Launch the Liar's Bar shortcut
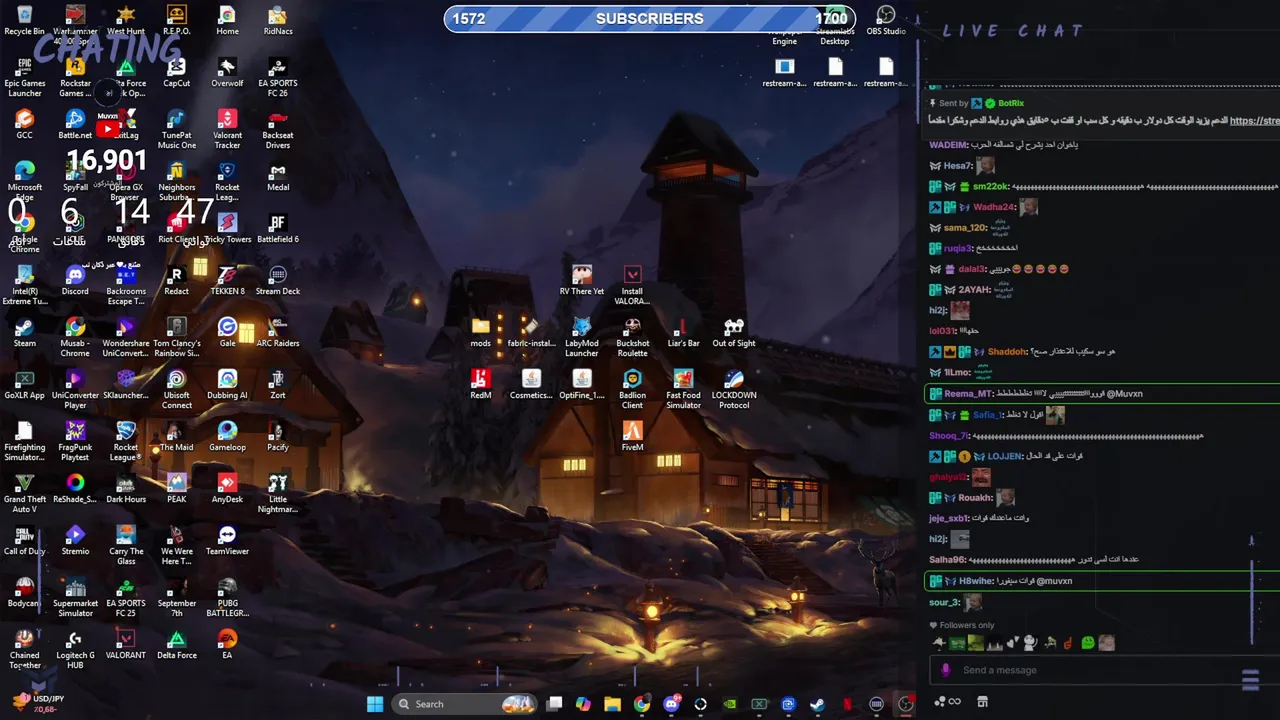The width and height of the screenshot is (1280, 720). point(683,332)
